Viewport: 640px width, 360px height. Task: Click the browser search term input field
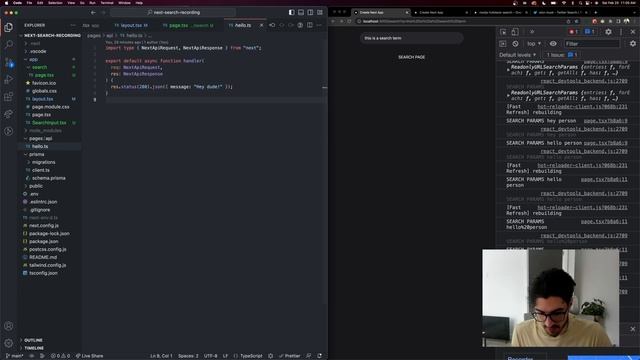click(x=411, y=38)
